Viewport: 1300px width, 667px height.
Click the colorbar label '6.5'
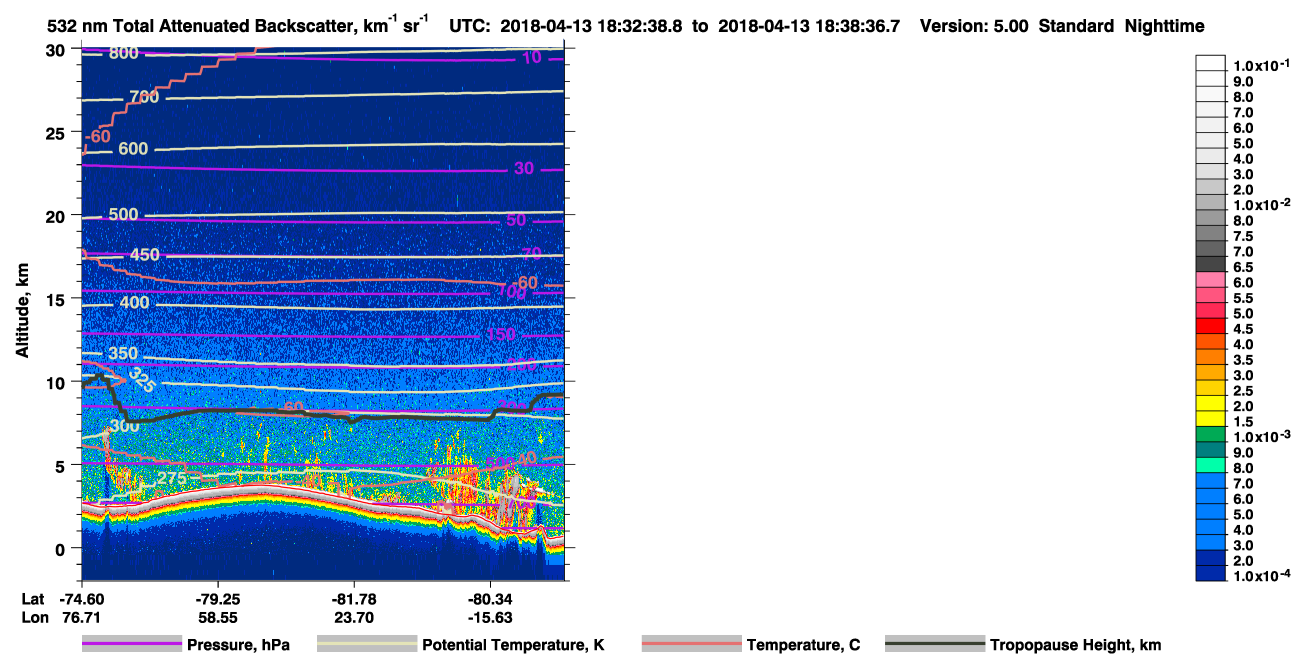tap(1242, 267)
